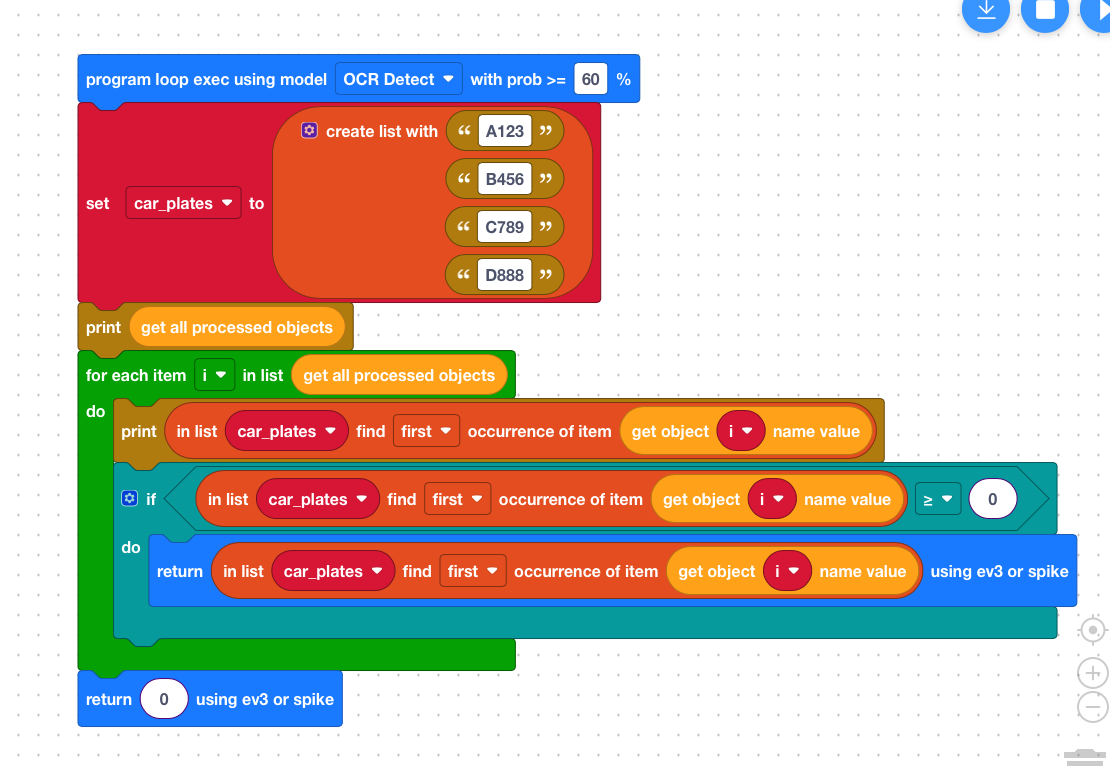The height and width of the screenshot is (766, 1110).
Task: Open the OCR Detect model dropdown
Action: pos(399,79)
